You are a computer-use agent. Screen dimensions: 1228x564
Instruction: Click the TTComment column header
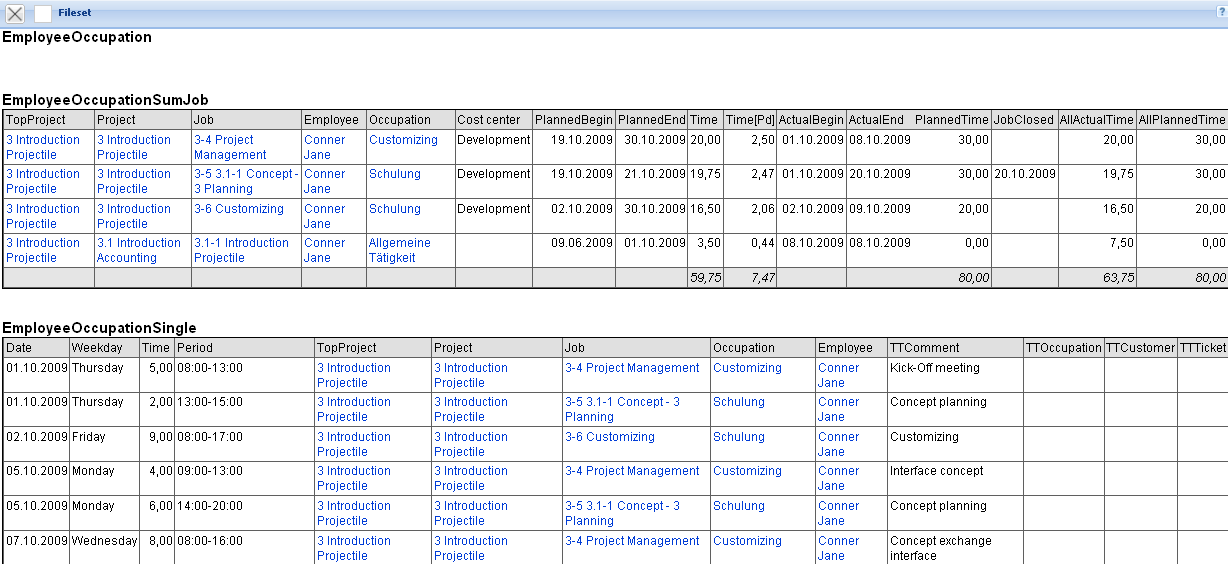[x=924, y=348]
